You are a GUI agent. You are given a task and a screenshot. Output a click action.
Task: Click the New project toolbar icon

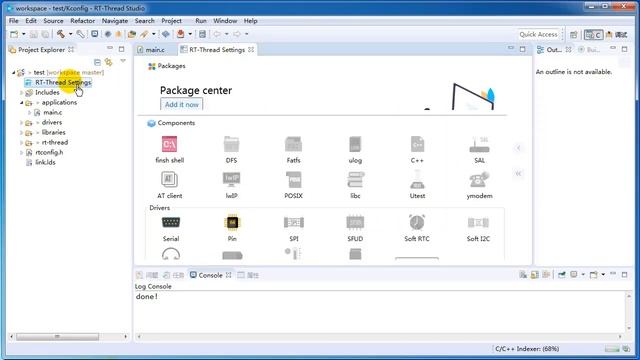(14, 34)
